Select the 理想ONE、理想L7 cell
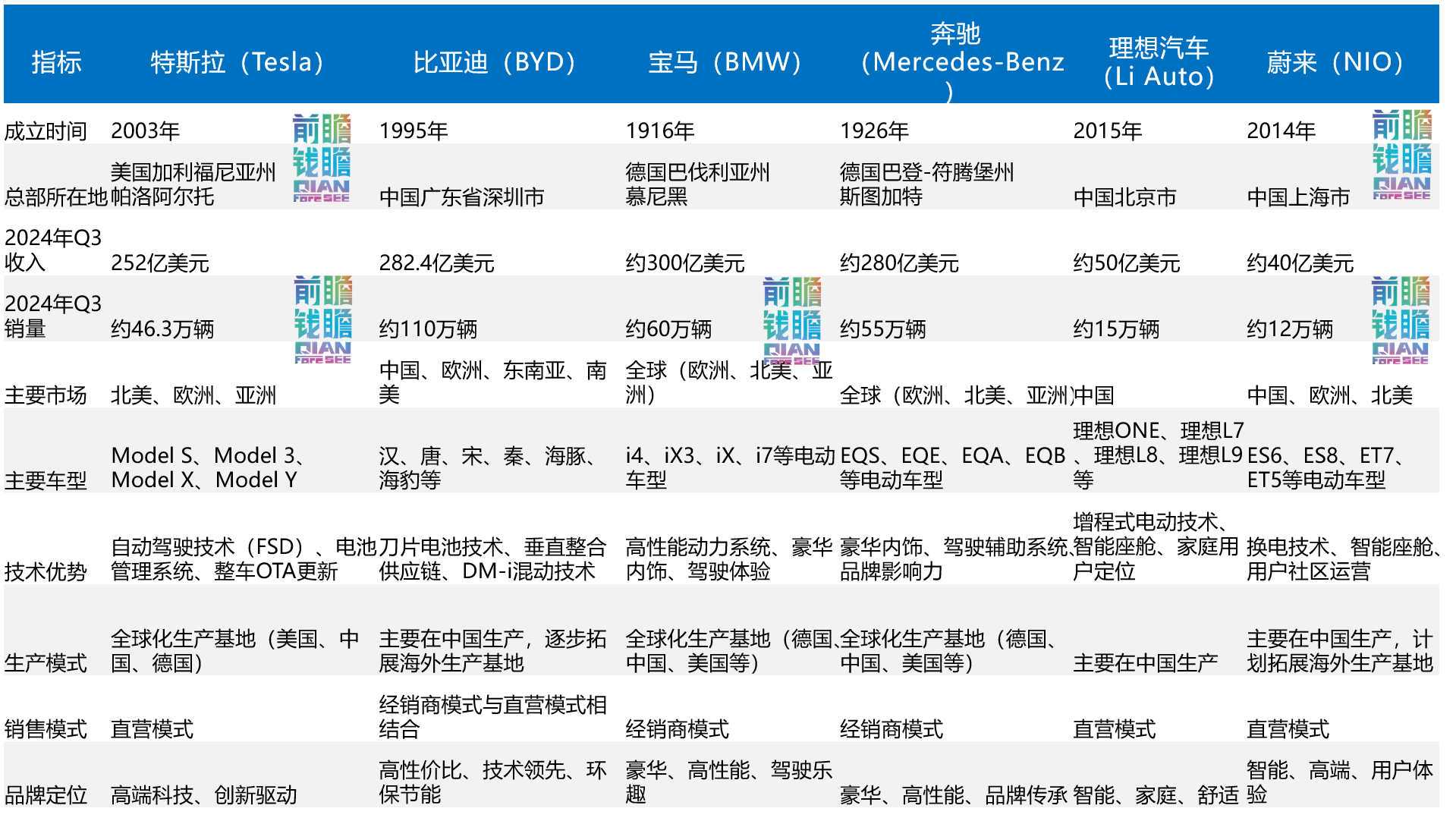Screen dimensions: 1456x821 (x=1159, y=455)
